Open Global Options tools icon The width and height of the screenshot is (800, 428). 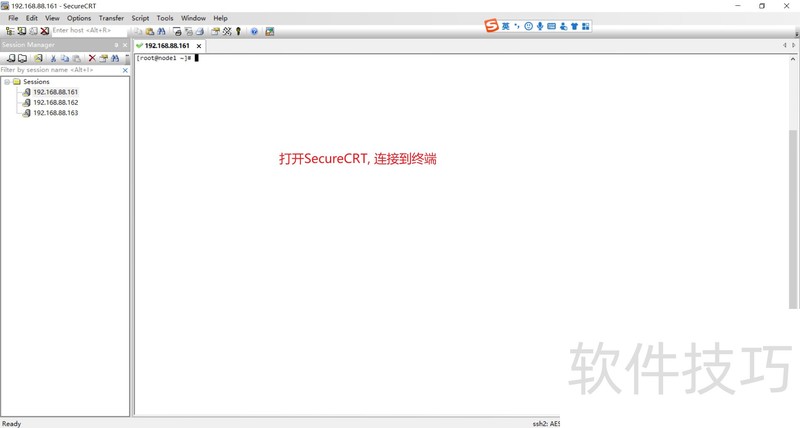(x=227, y=32)
